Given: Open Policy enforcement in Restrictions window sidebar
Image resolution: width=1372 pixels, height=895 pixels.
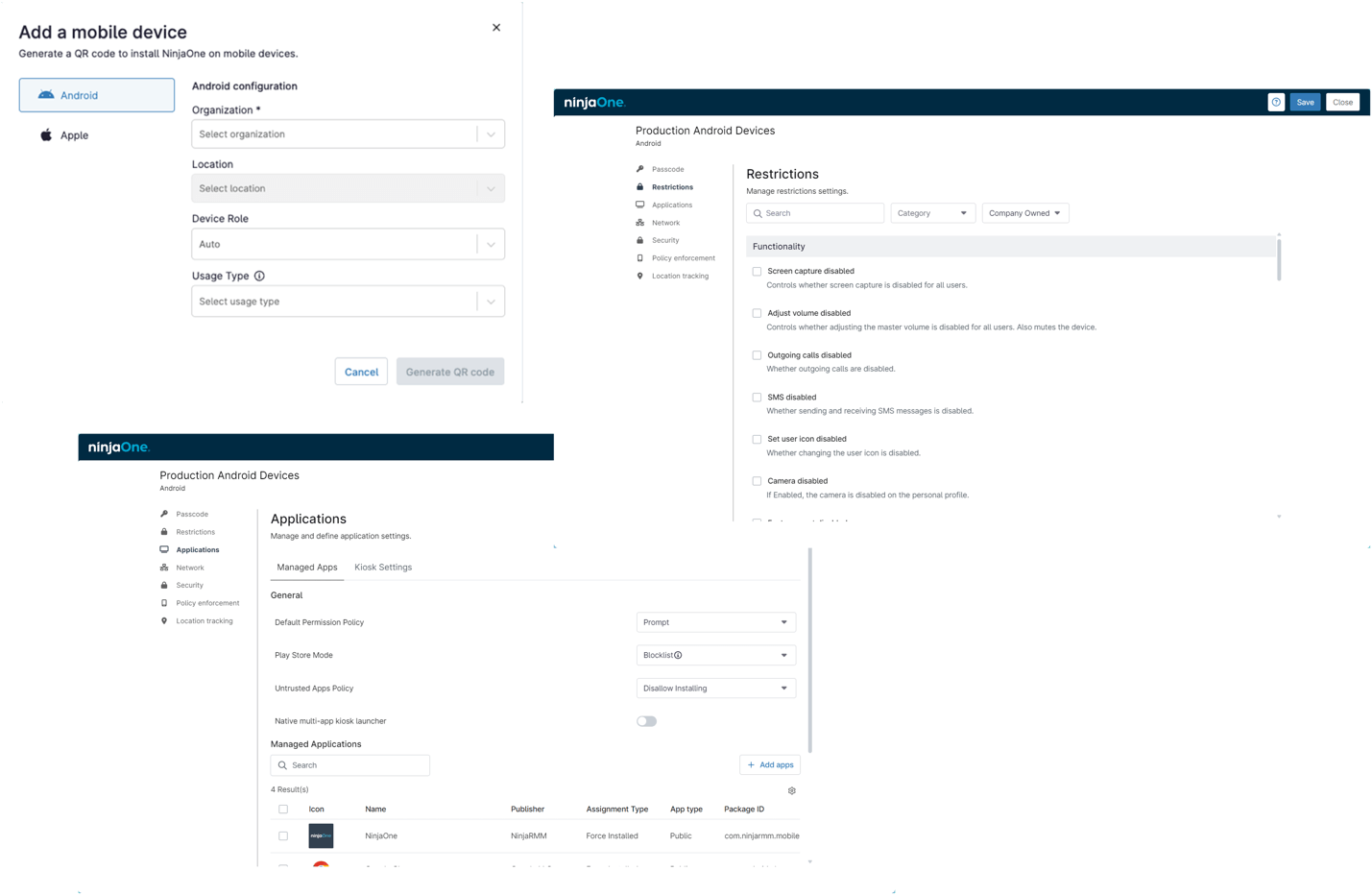Looking at the screenshot, I should tap(683, 258).
